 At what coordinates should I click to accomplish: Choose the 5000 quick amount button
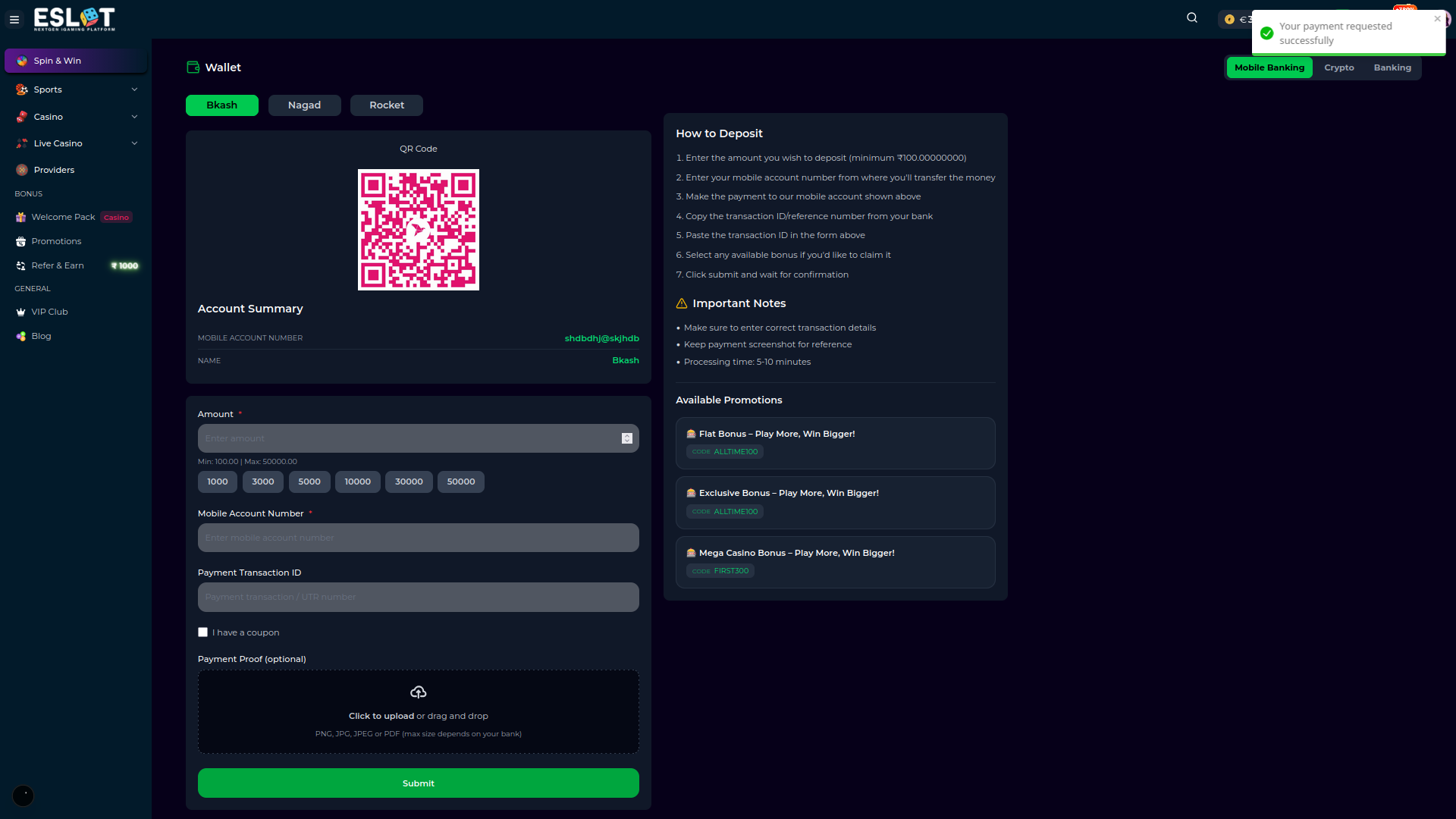coord(309,482)
